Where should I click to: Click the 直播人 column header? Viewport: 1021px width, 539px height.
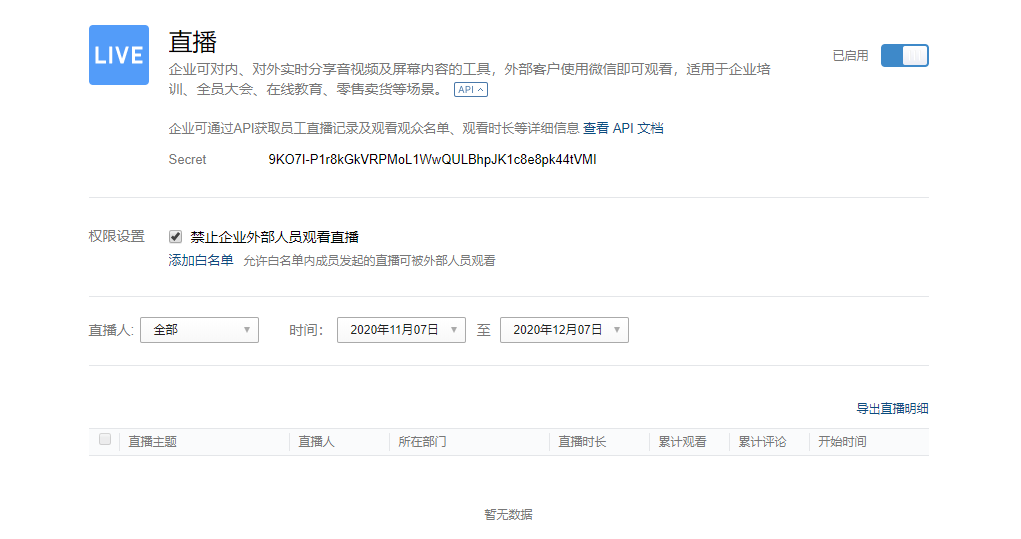[x=316, y=442]
